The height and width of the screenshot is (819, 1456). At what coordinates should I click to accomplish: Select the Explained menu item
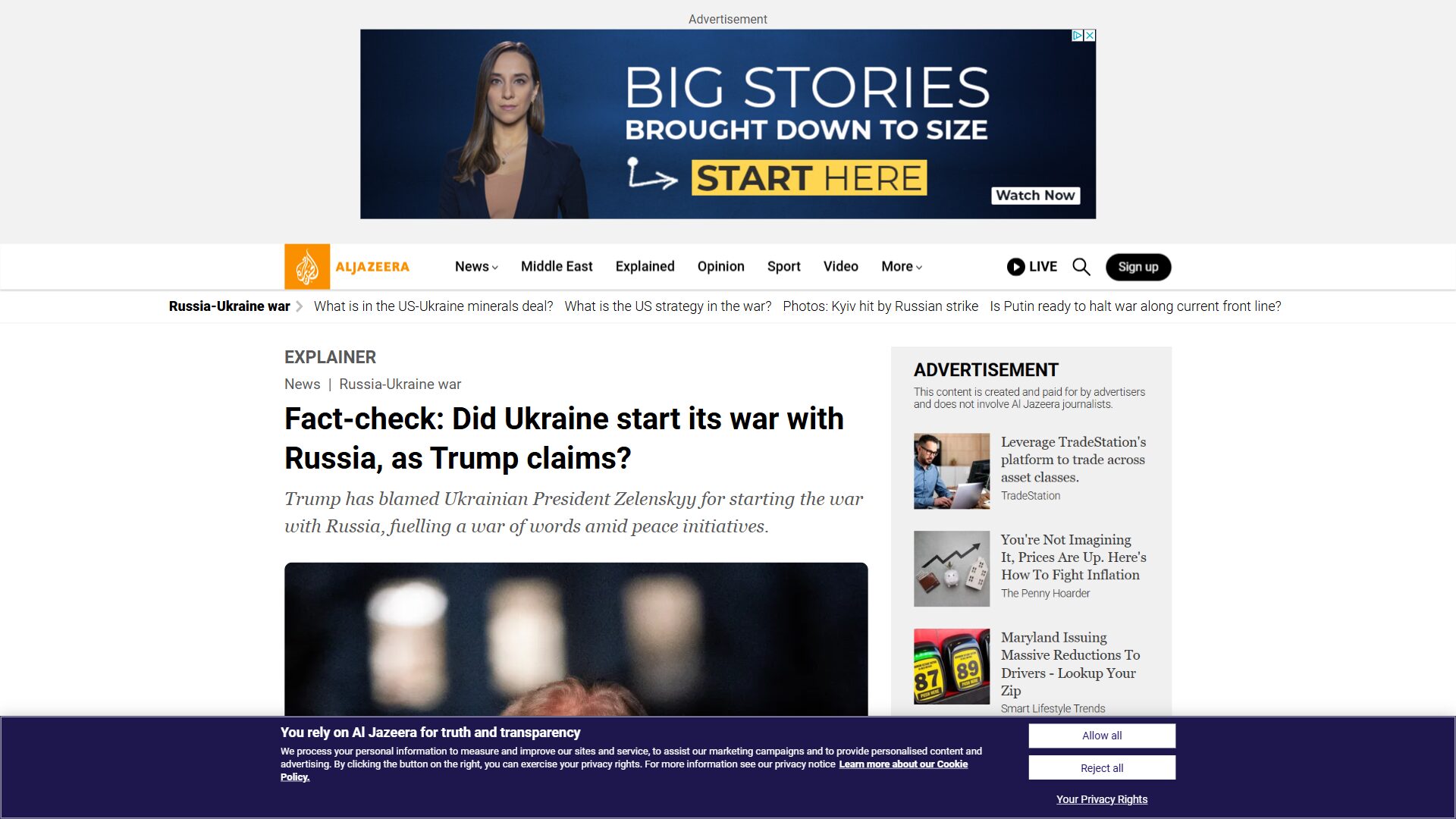pyautogui.click(x=645, y=267)
